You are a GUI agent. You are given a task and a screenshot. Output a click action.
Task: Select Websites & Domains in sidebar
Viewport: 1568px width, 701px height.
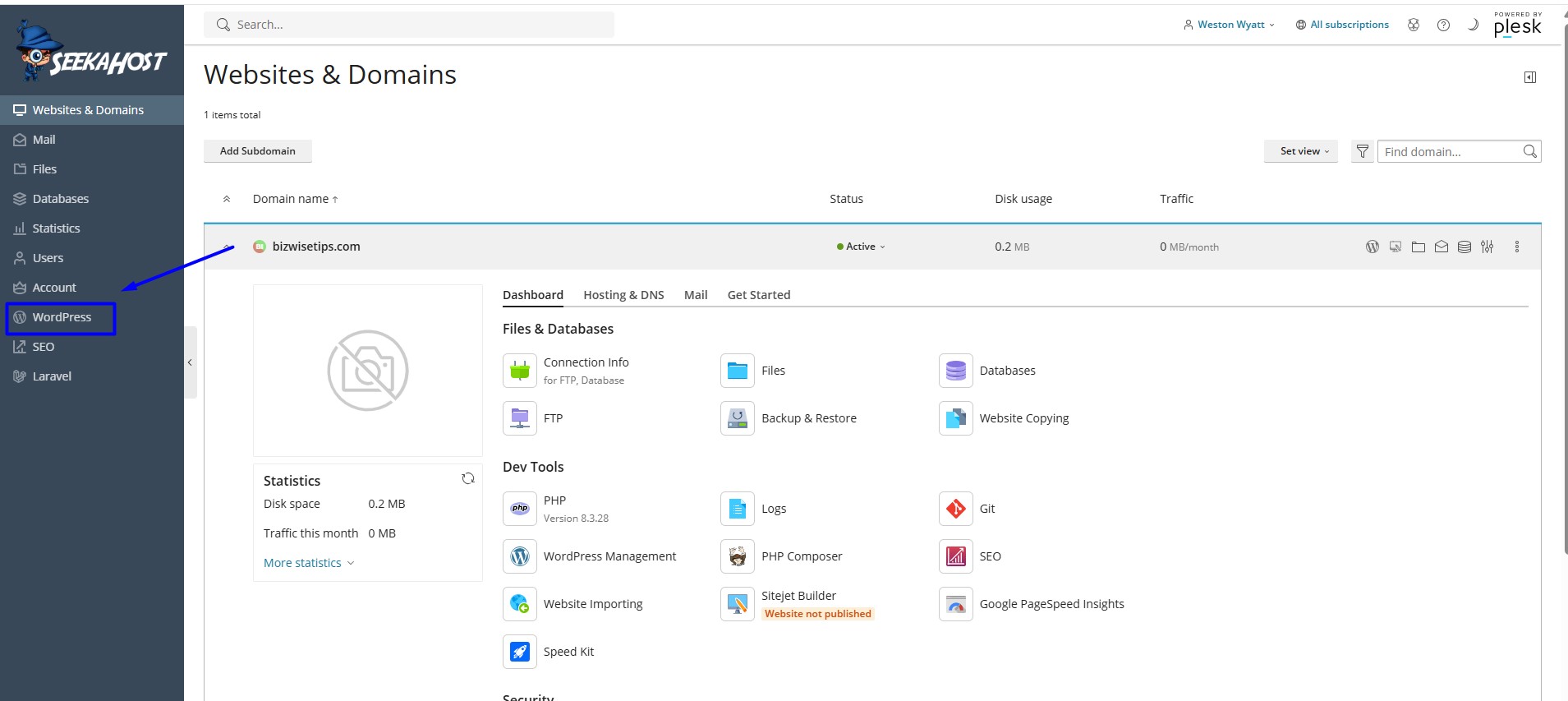click(92, 110)
